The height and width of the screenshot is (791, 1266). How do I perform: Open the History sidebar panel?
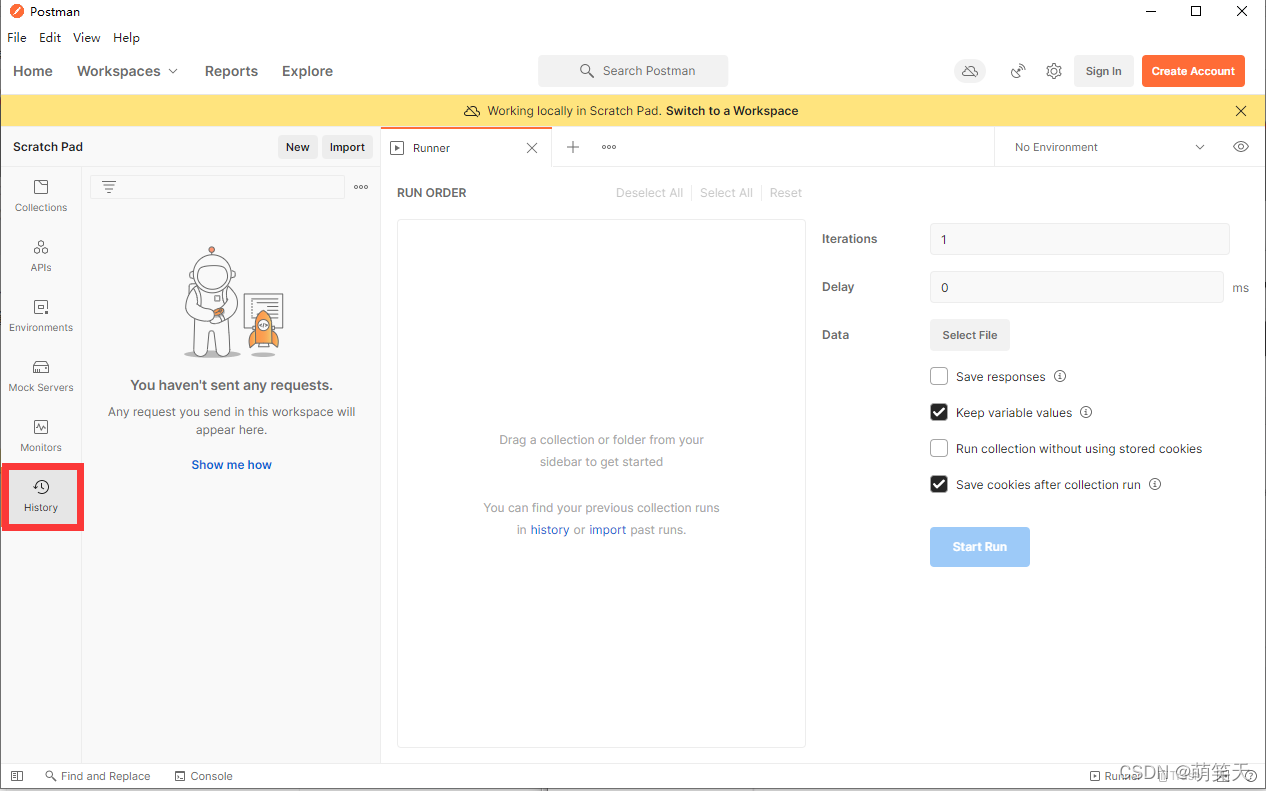[41, 496]
